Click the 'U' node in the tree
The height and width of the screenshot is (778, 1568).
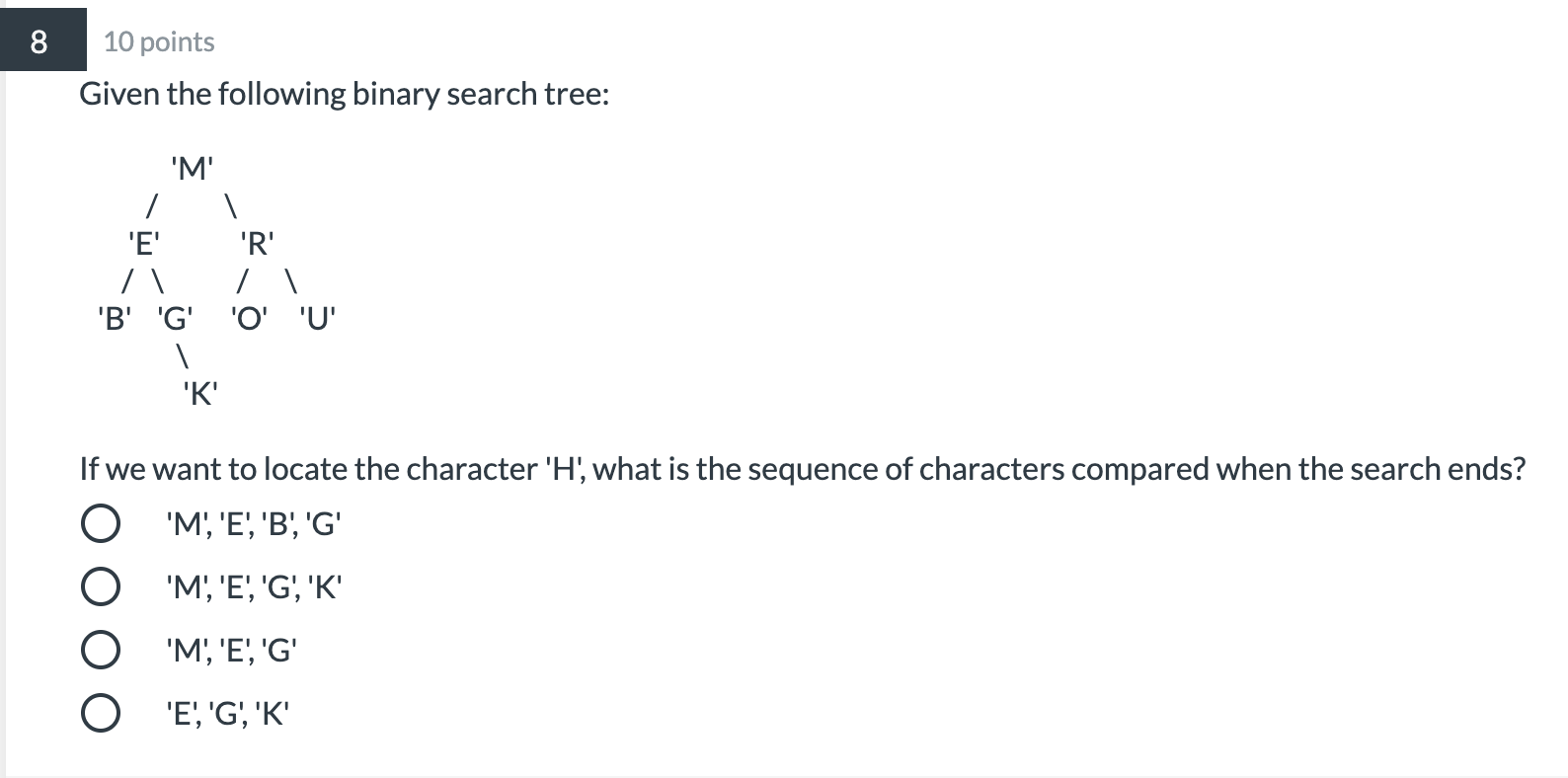point(315,318)
